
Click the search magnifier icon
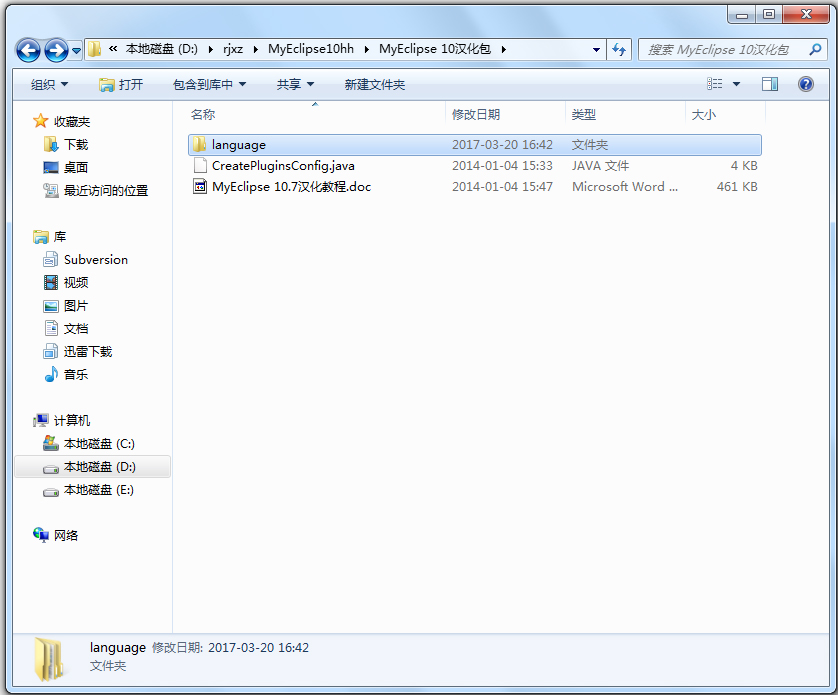[x=815, y=50]
